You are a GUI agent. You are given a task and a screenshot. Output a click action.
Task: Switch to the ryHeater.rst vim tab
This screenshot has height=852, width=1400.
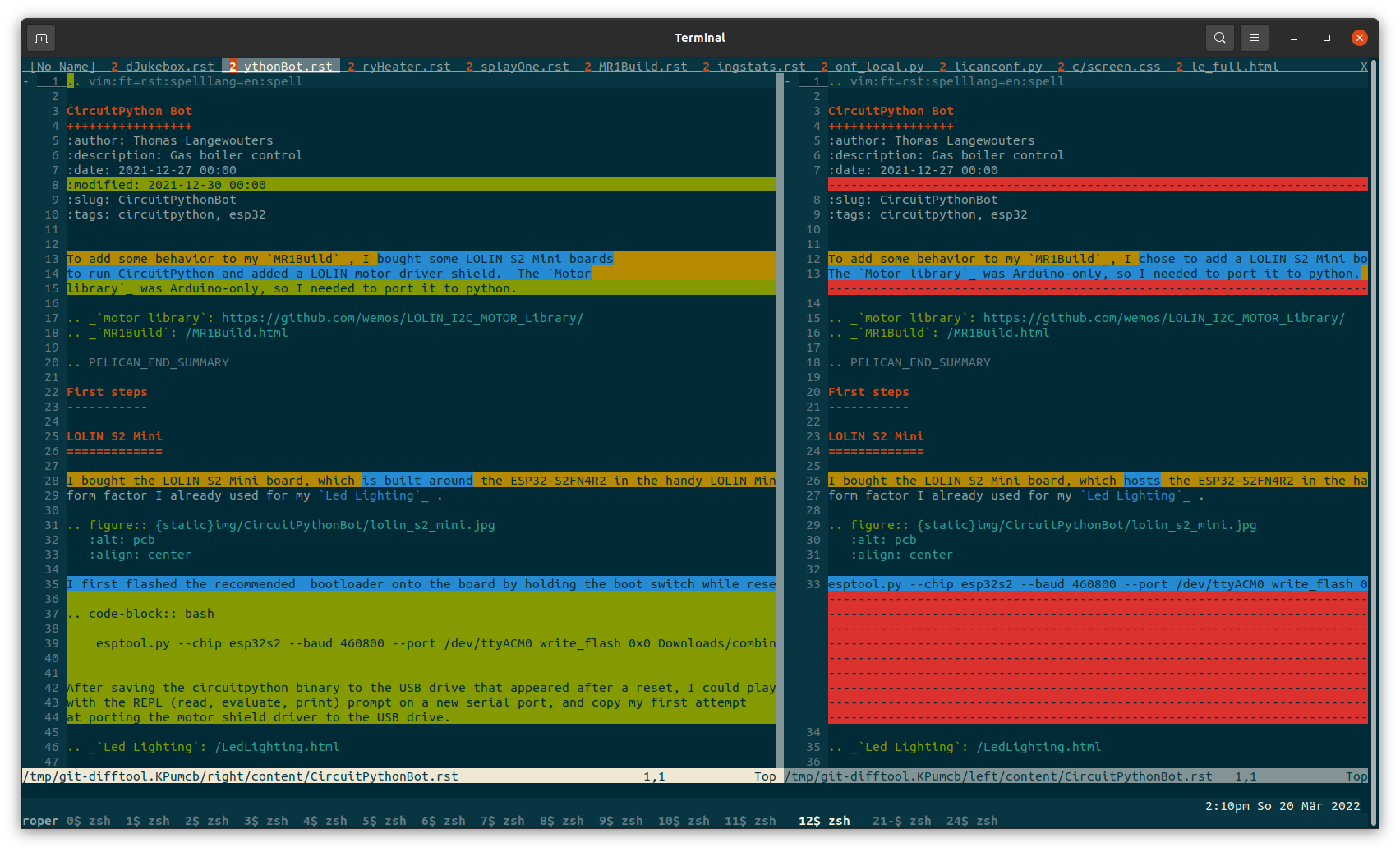pyautogui.click(x=399, y=67)
